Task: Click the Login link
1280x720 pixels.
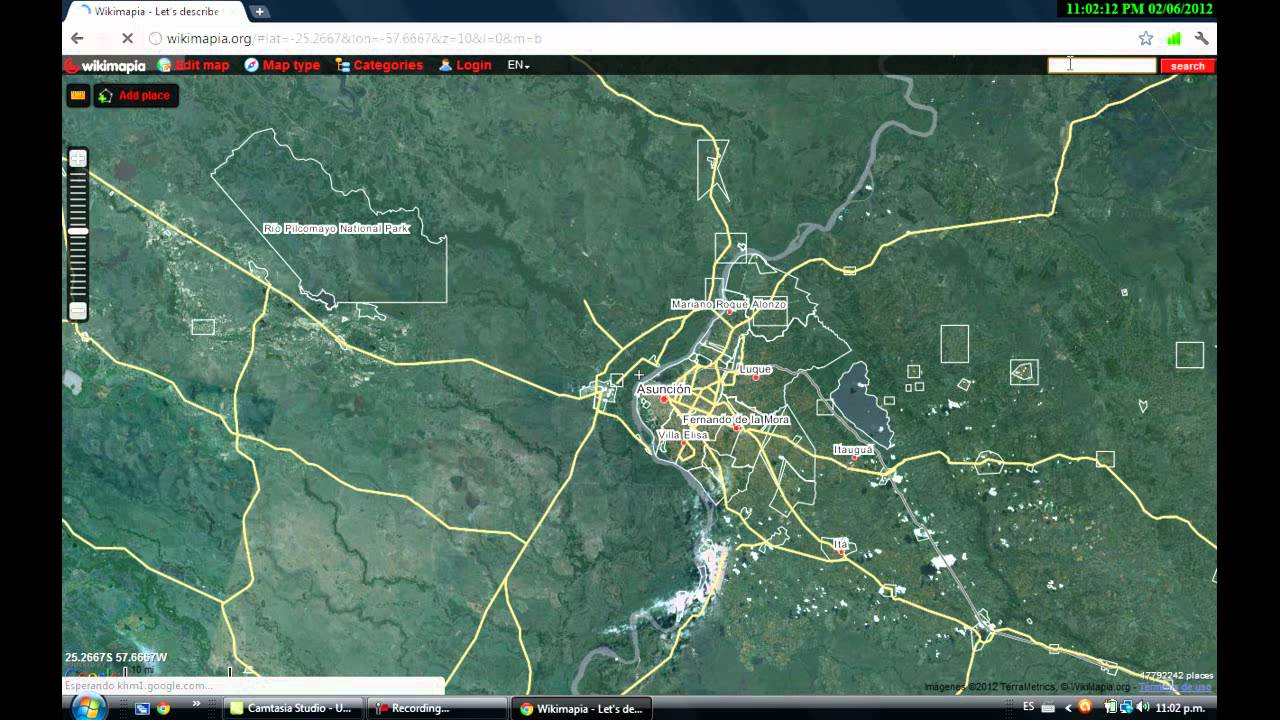Action: [465, 65]
